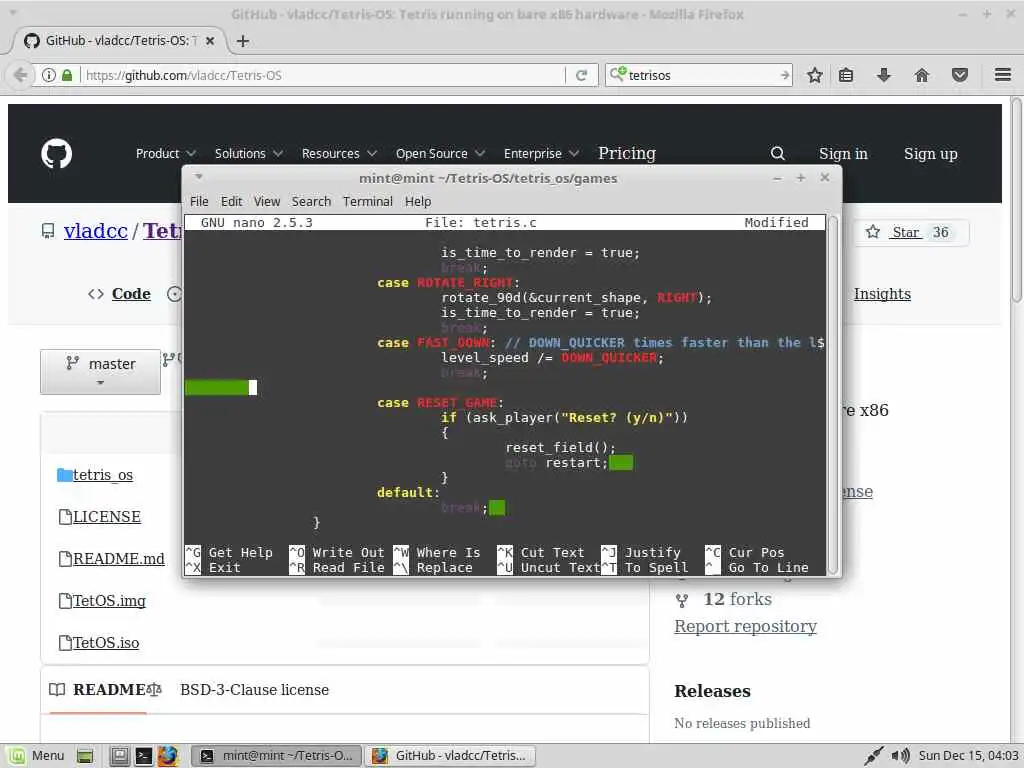
Task: Click the tetrisos search box
Action: (701, 75)
